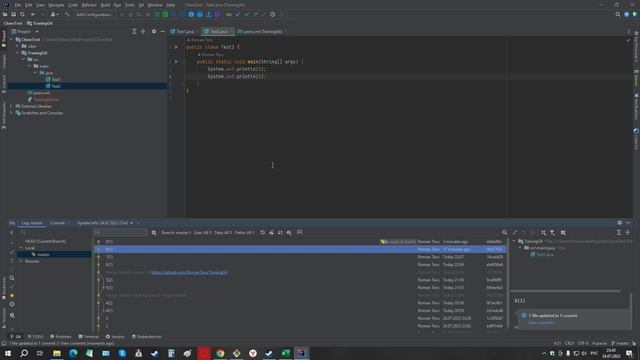Run the main method via gutter arrow
Screen dimensions: 640x360
click(x=176, y=62)
